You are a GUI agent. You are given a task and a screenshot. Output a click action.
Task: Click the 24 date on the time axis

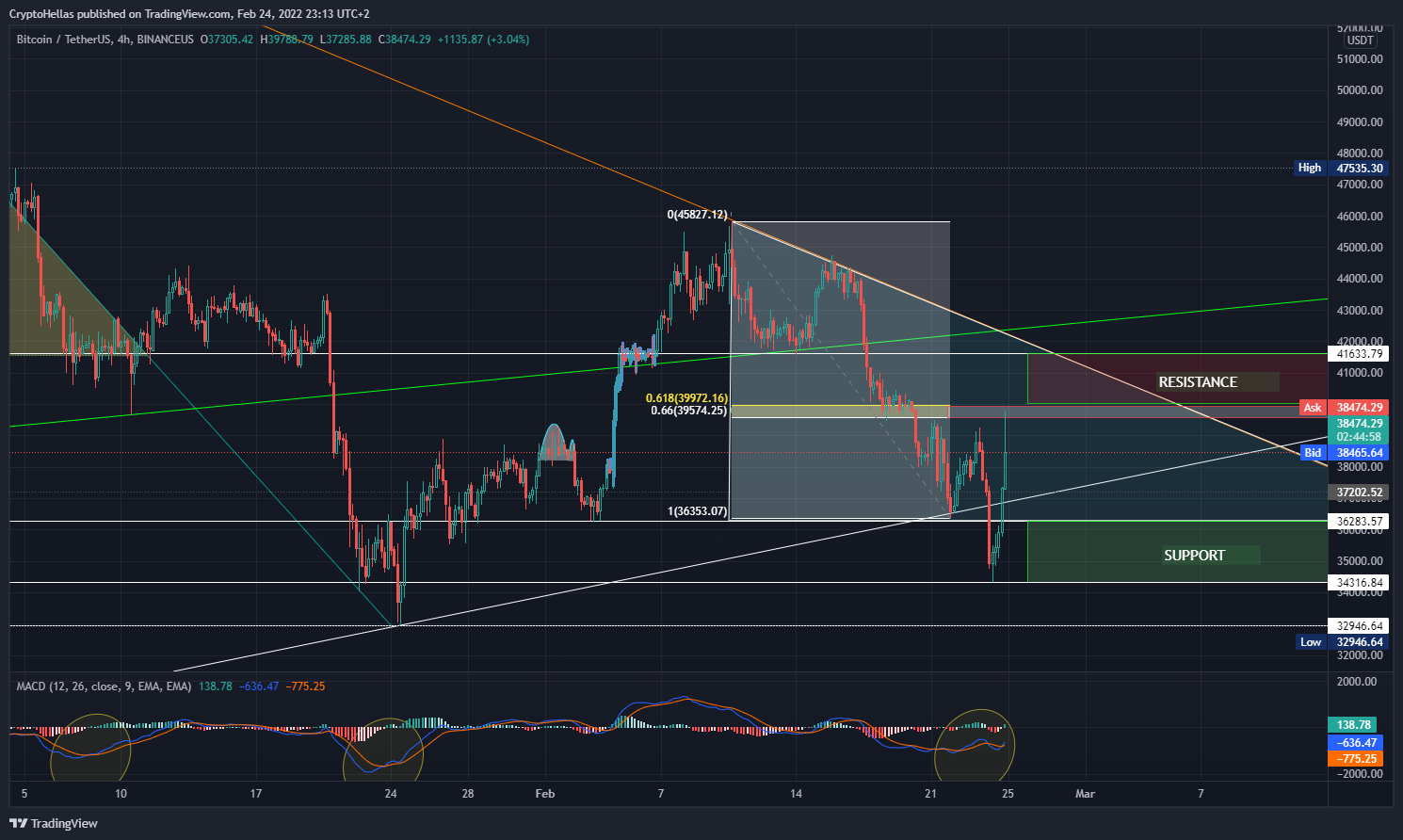coord(391,794)
